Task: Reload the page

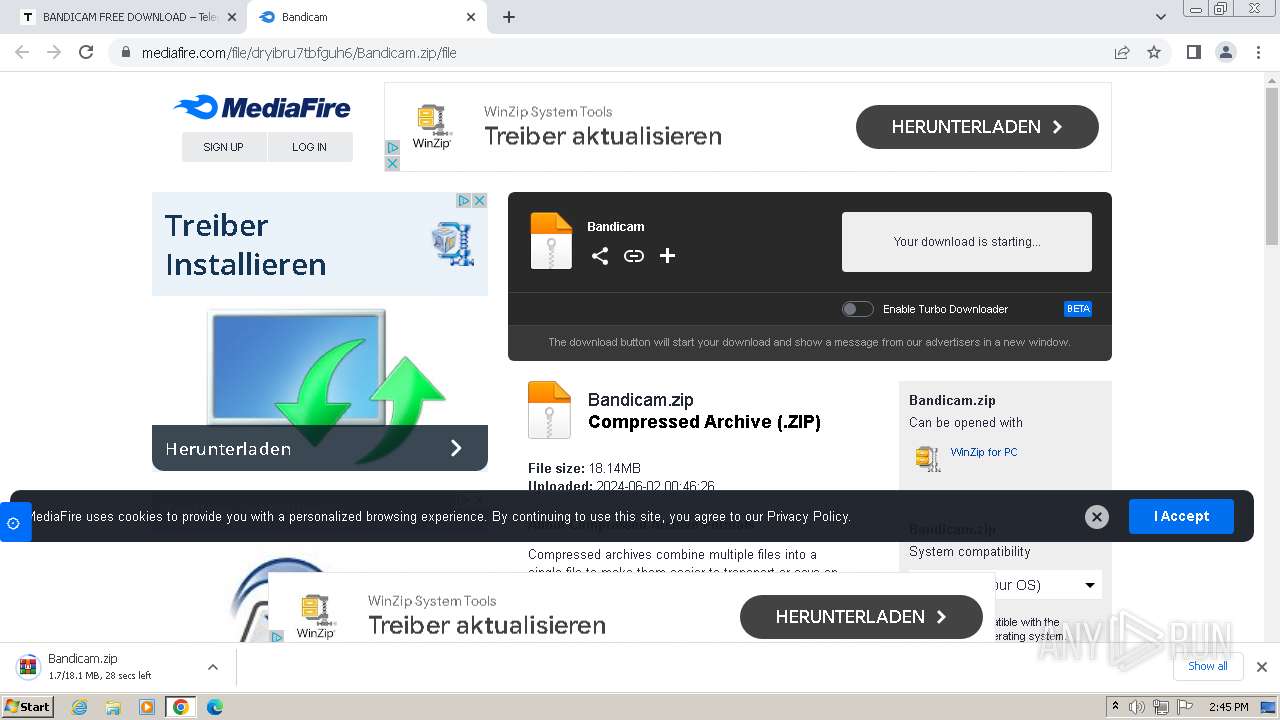Action: click(86, 52)
